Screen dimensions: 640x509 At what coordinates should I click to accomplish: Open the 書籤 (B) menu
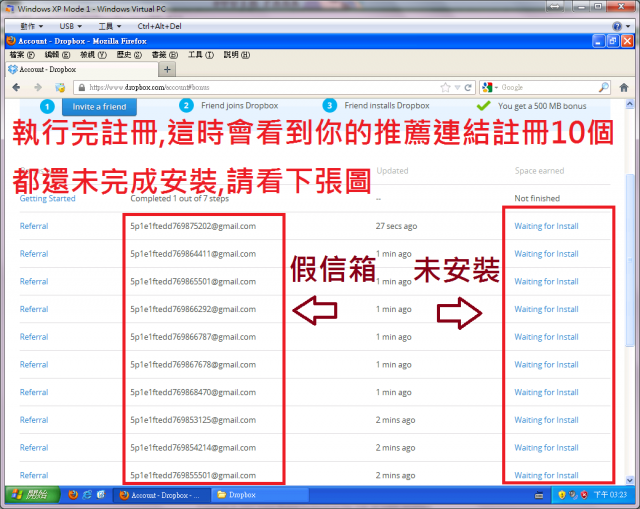pos(164,55)
